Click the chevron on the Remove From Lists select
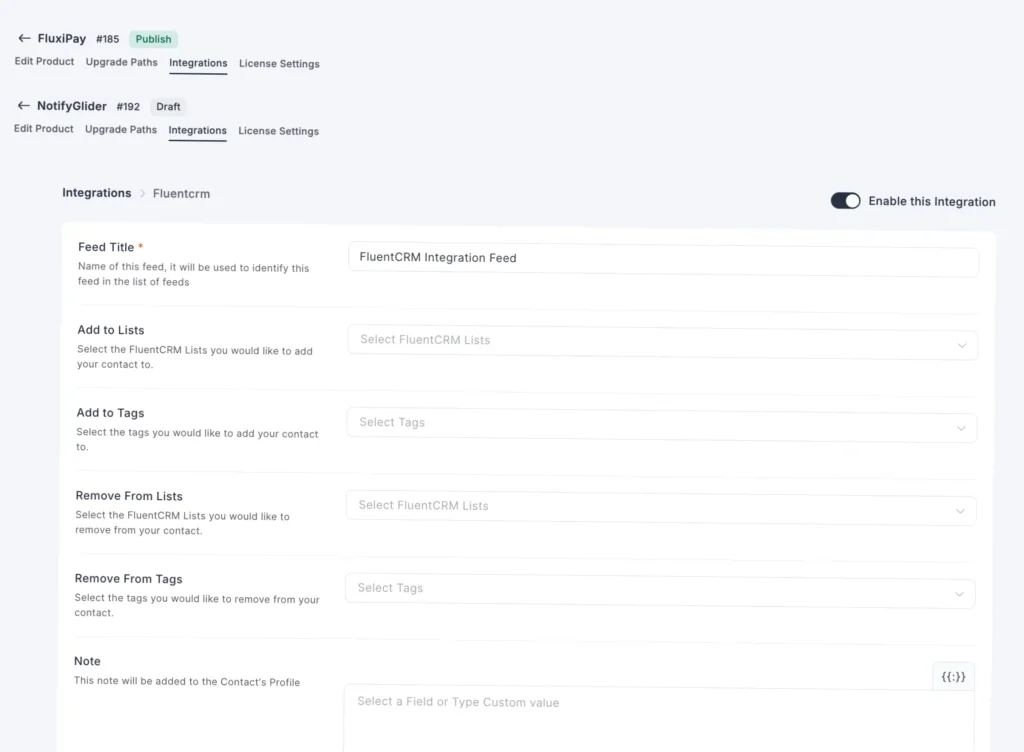This screenshot has width=1024, height=752. click(x=963, y=510)
